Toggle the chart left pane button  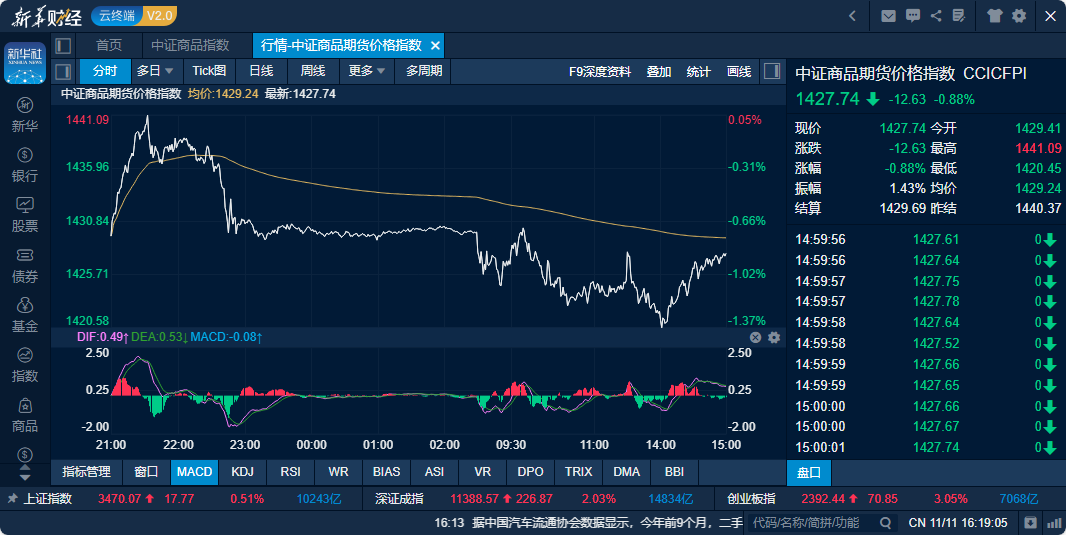(63, 71)
